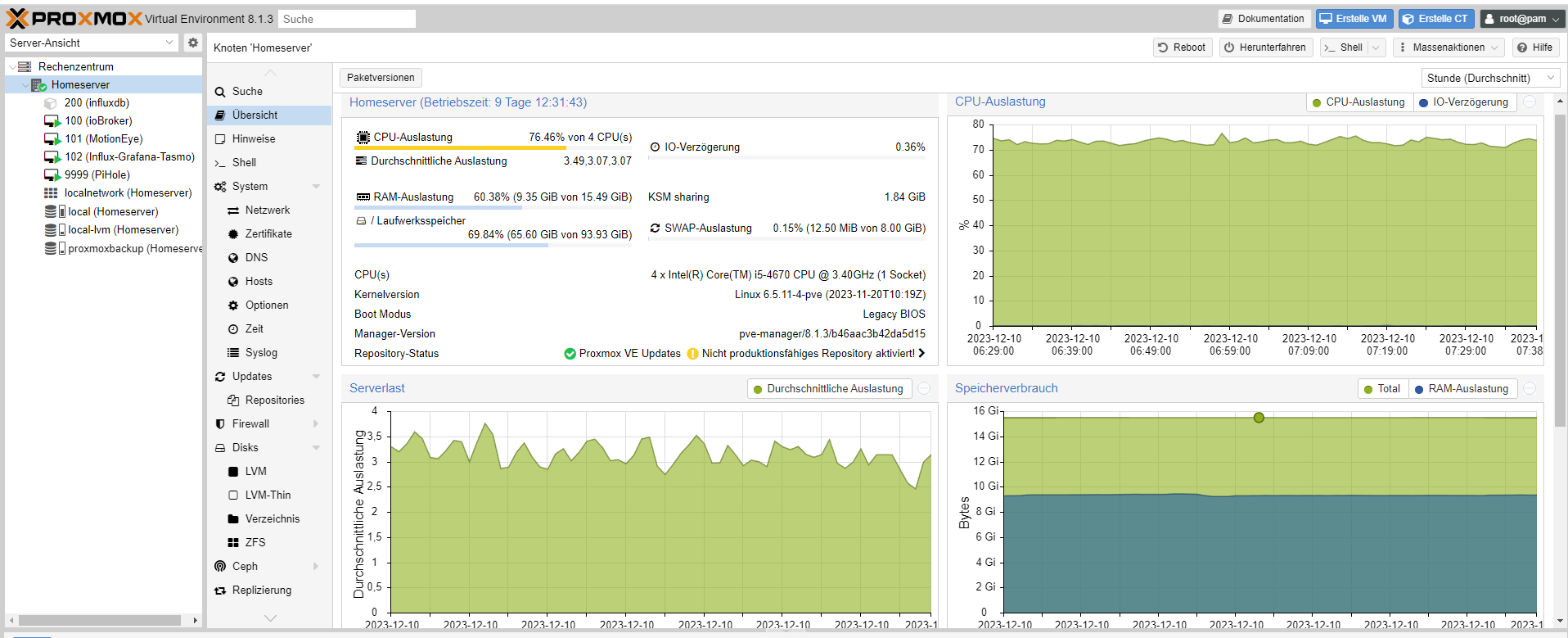Select VM 100 (ioBroker)
Image resolution: width=1568 pixels, height=638 pixels.
[98, 120]
